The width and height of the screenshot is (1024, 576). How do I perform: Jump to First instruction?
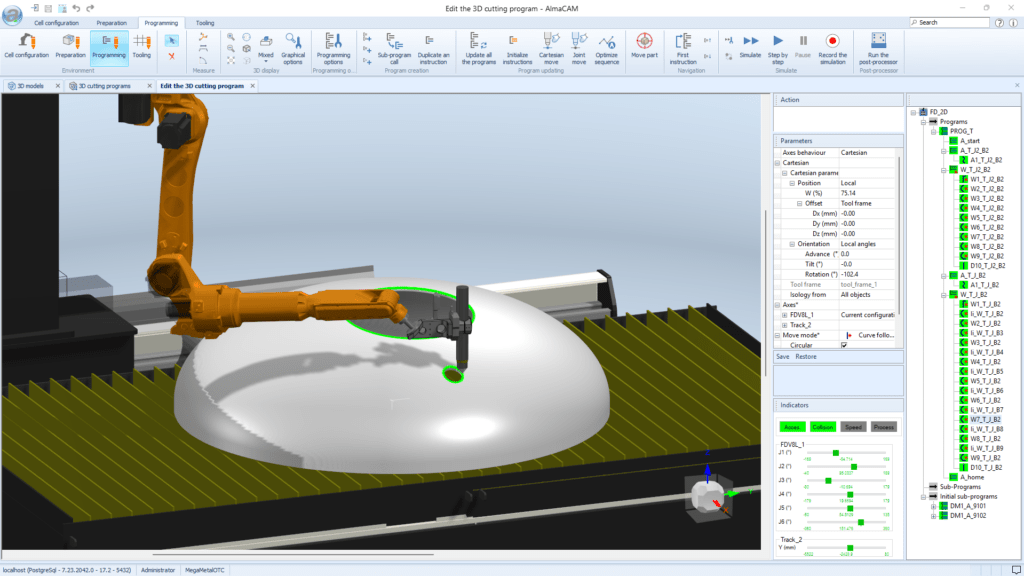(x=683, y=45)
